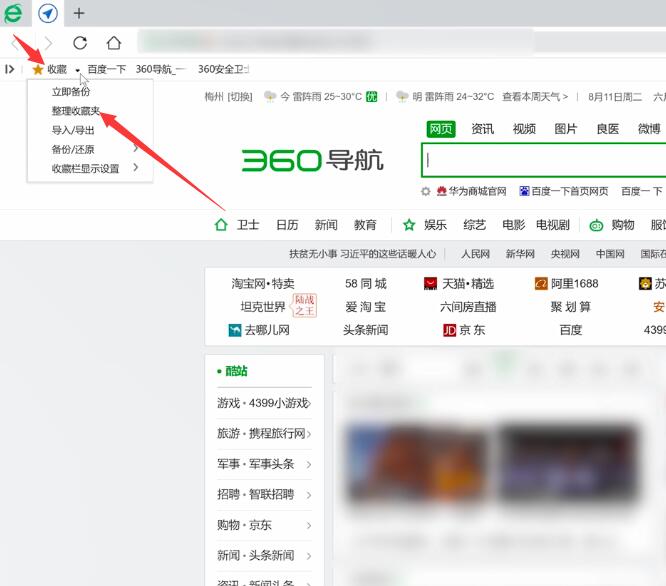Open the 头条新闻 site link
Image resolution: width=666 pixels, height=586 pixels.
click(365, 330)
